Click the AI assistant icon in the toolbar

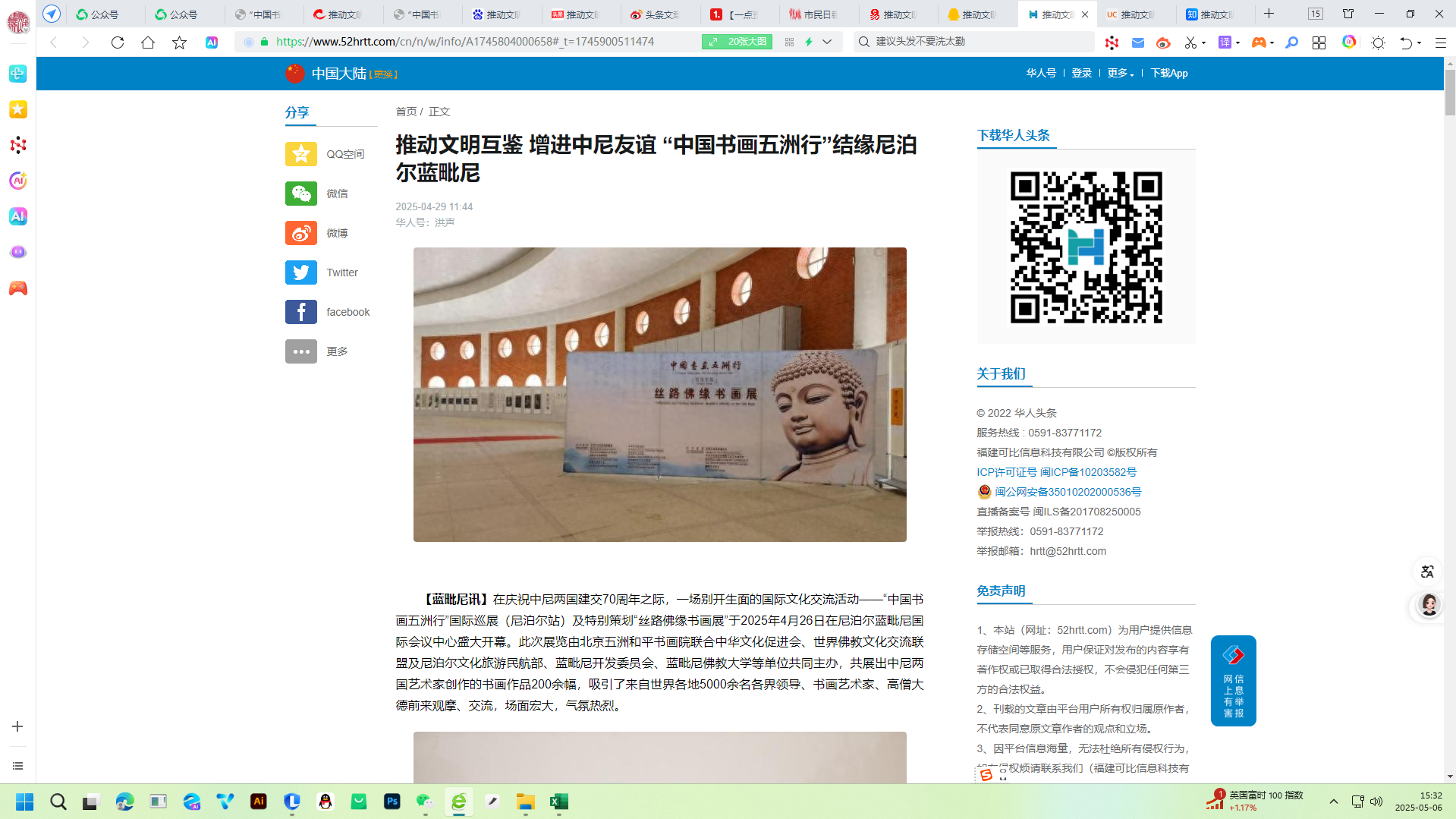point(1350,43)
